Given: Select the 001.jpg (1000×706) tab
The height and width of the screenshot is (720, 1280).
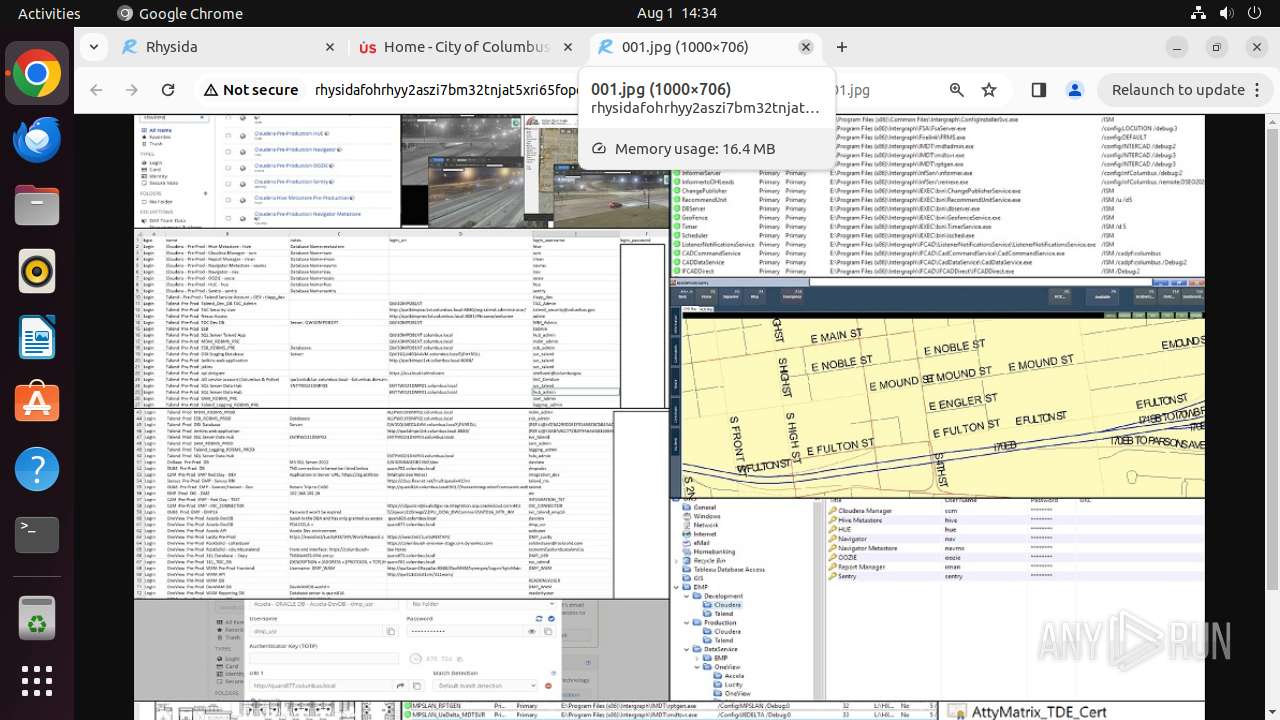Looking at the screenshot, I should point(704,47).
